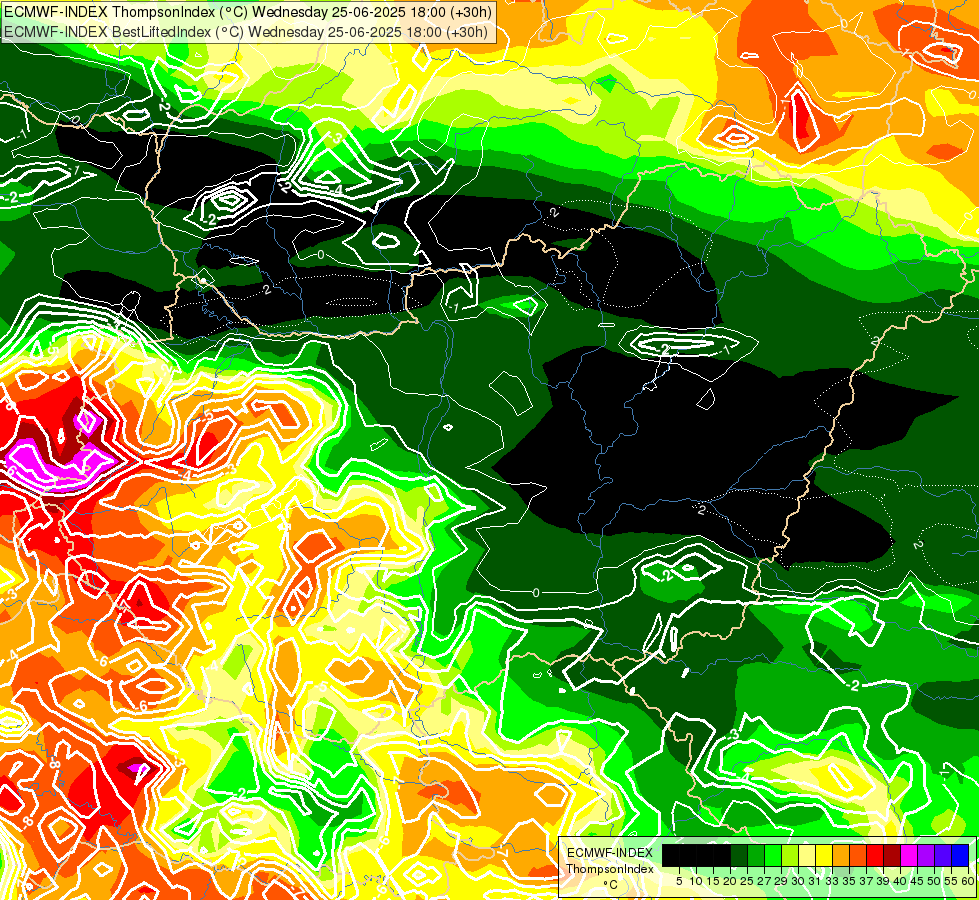Select the magenta 40–45 legend swatch
Viewport: 979px width, 900px height.
pos(909,856)
